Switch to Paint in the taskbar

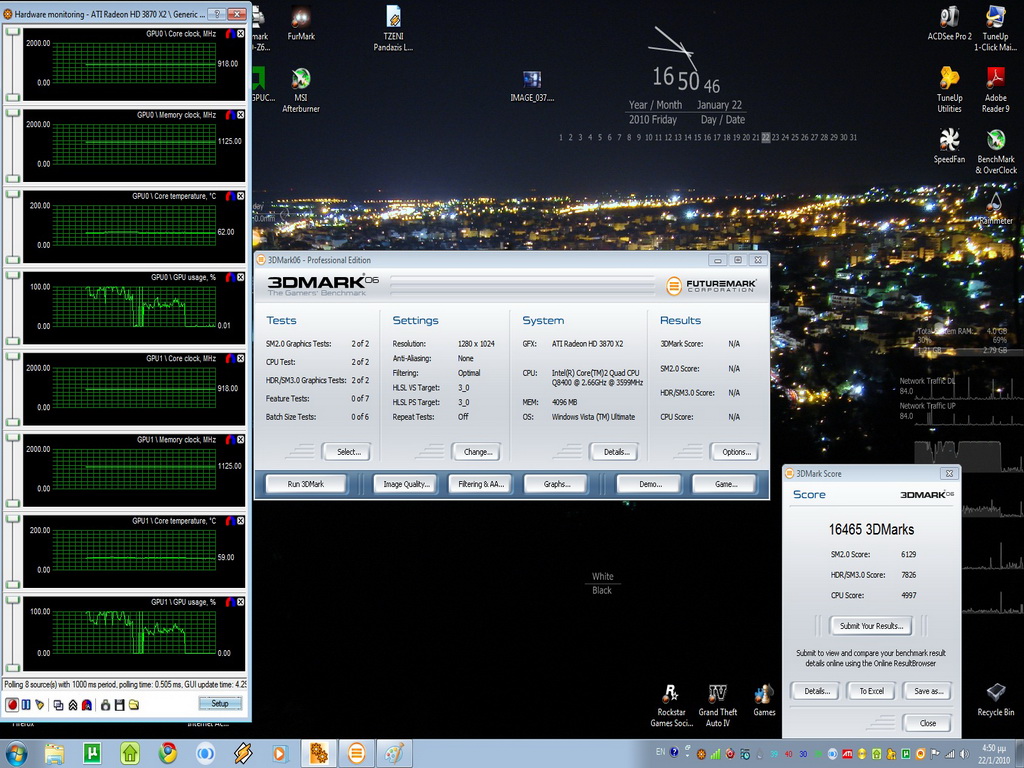tap(394, 754)
